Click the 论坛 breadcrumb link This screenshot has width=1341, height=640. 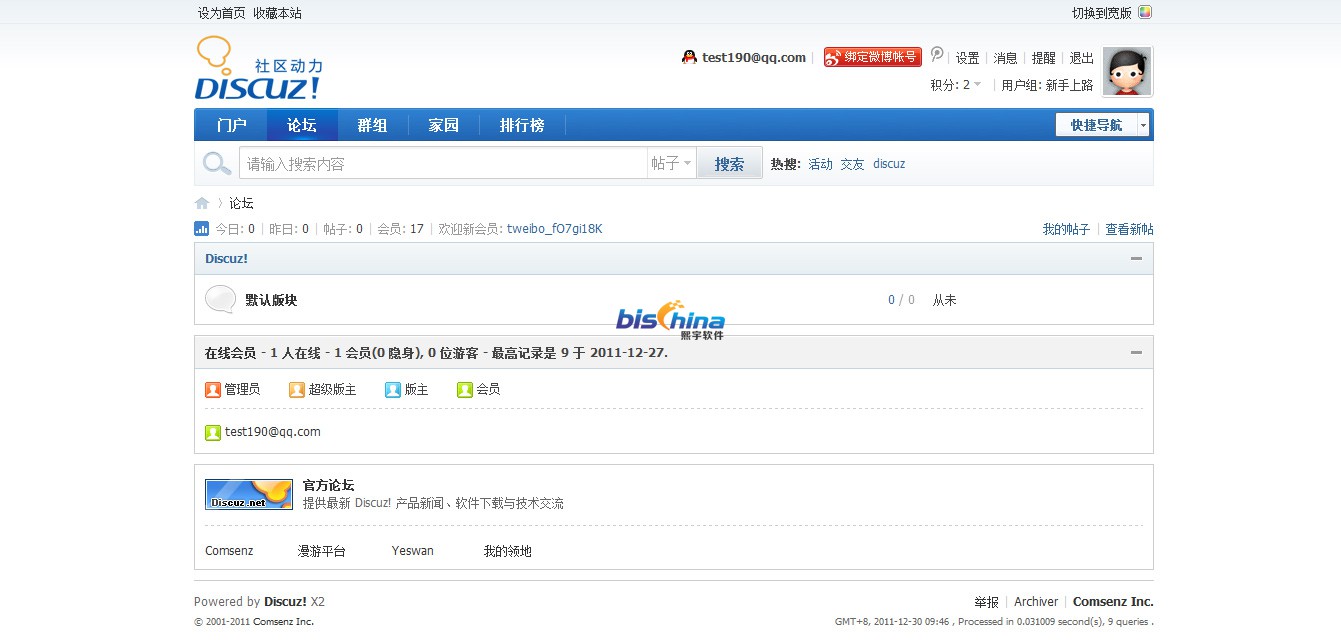pyautogui.click(x=241, y=203)
